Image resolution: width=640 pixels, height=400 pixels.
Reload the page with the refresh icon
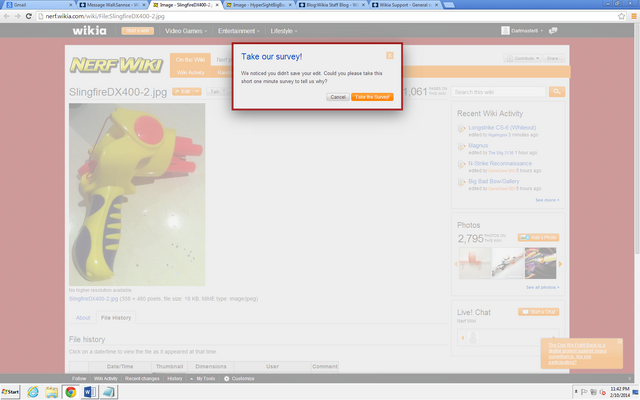coord(29,16)
